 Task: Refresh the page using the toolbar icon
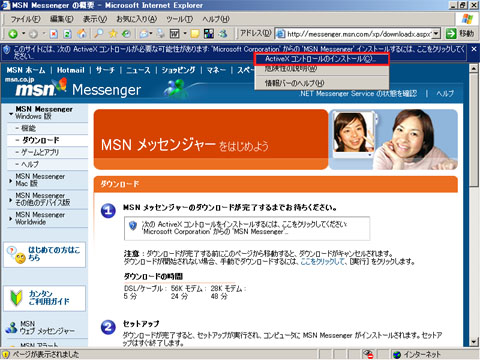[x=68, y=34]
